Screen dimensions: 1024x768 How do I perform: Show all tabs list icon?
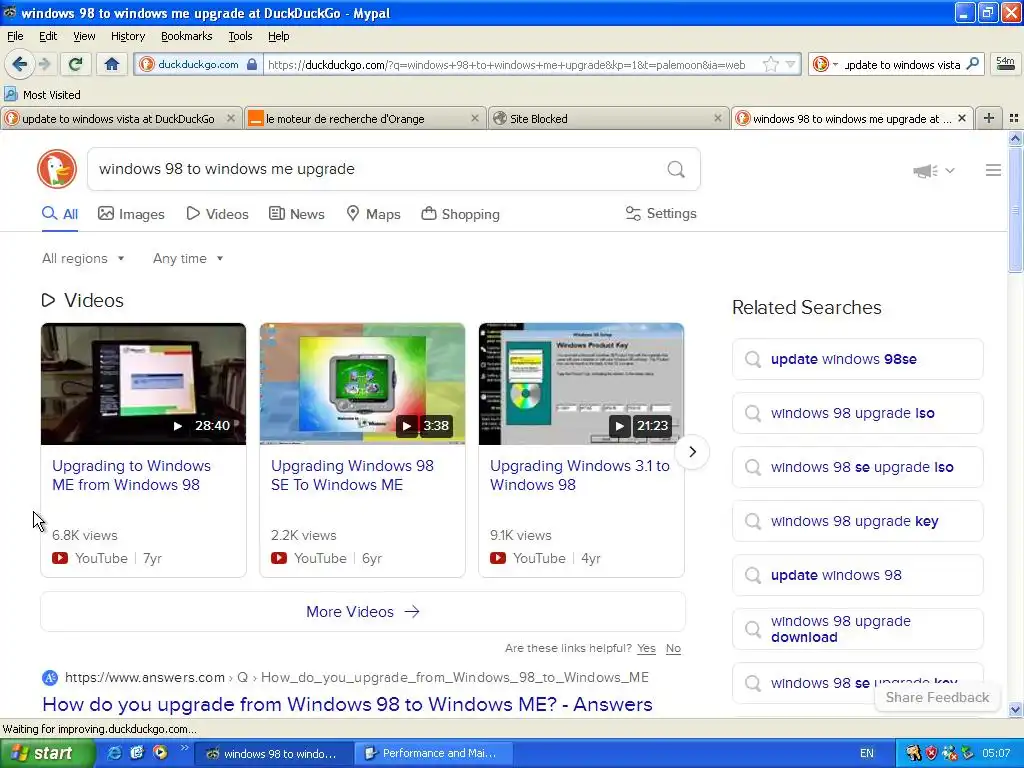click(1014, 118)
